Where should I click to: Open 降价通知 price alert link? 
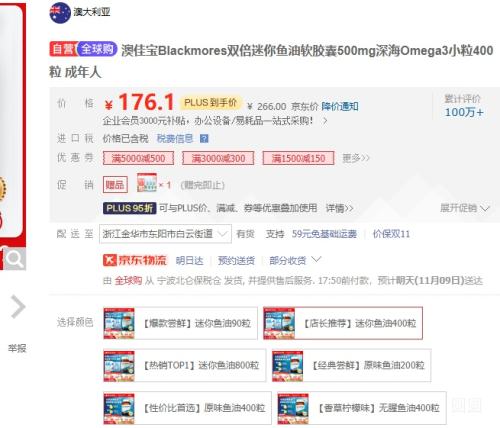[340, 107]
